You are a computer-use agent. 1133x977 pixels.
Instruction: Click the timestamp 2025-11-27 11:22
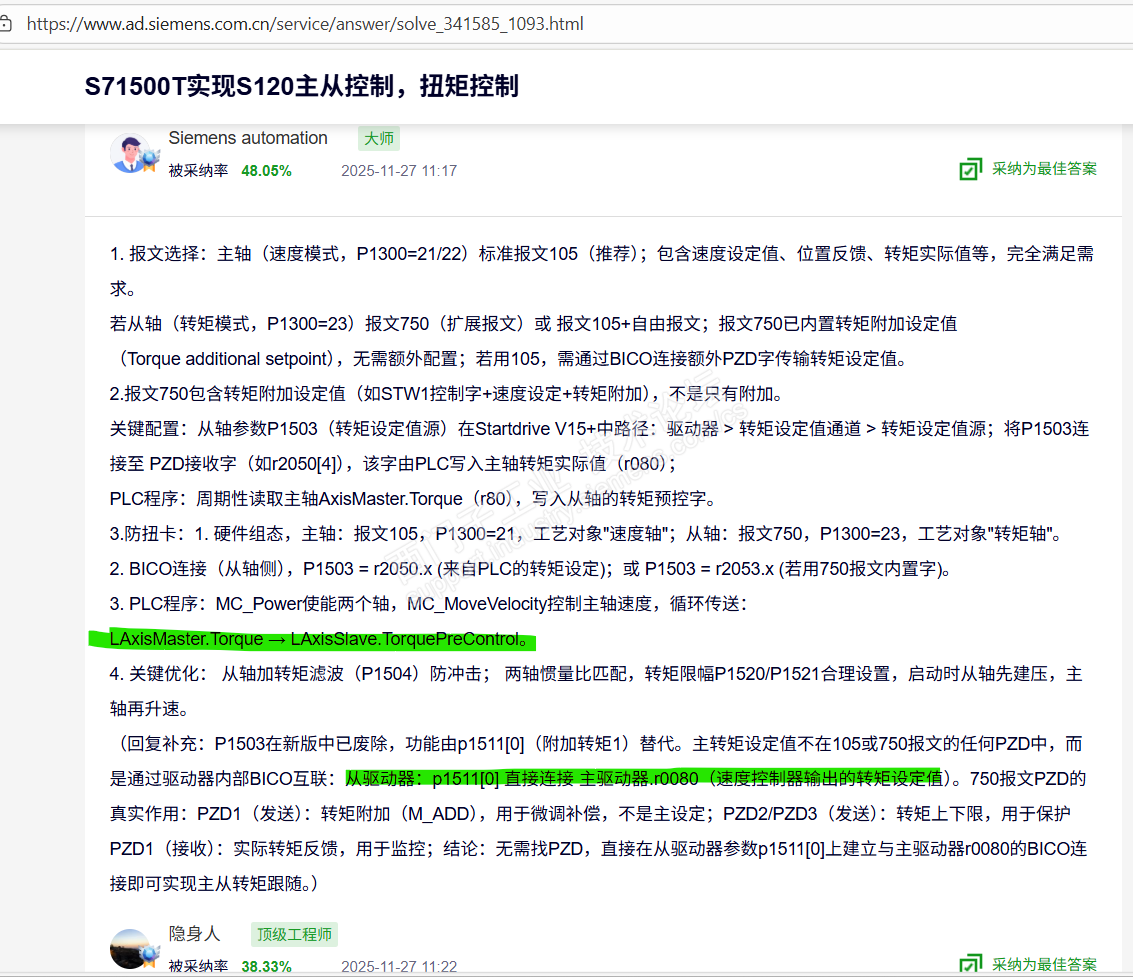click(x=399, y=967)
